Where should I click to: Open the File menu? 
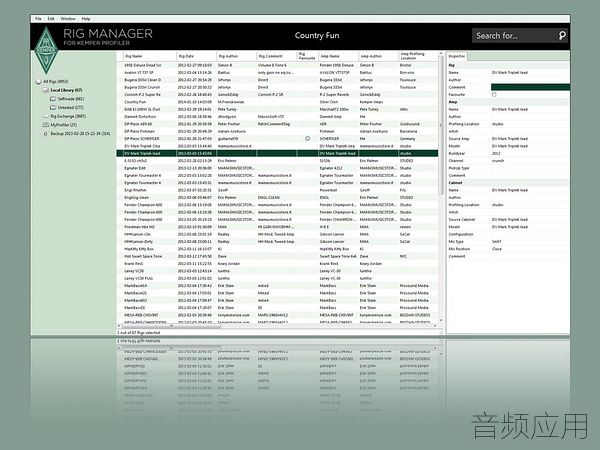pos(38,18)
